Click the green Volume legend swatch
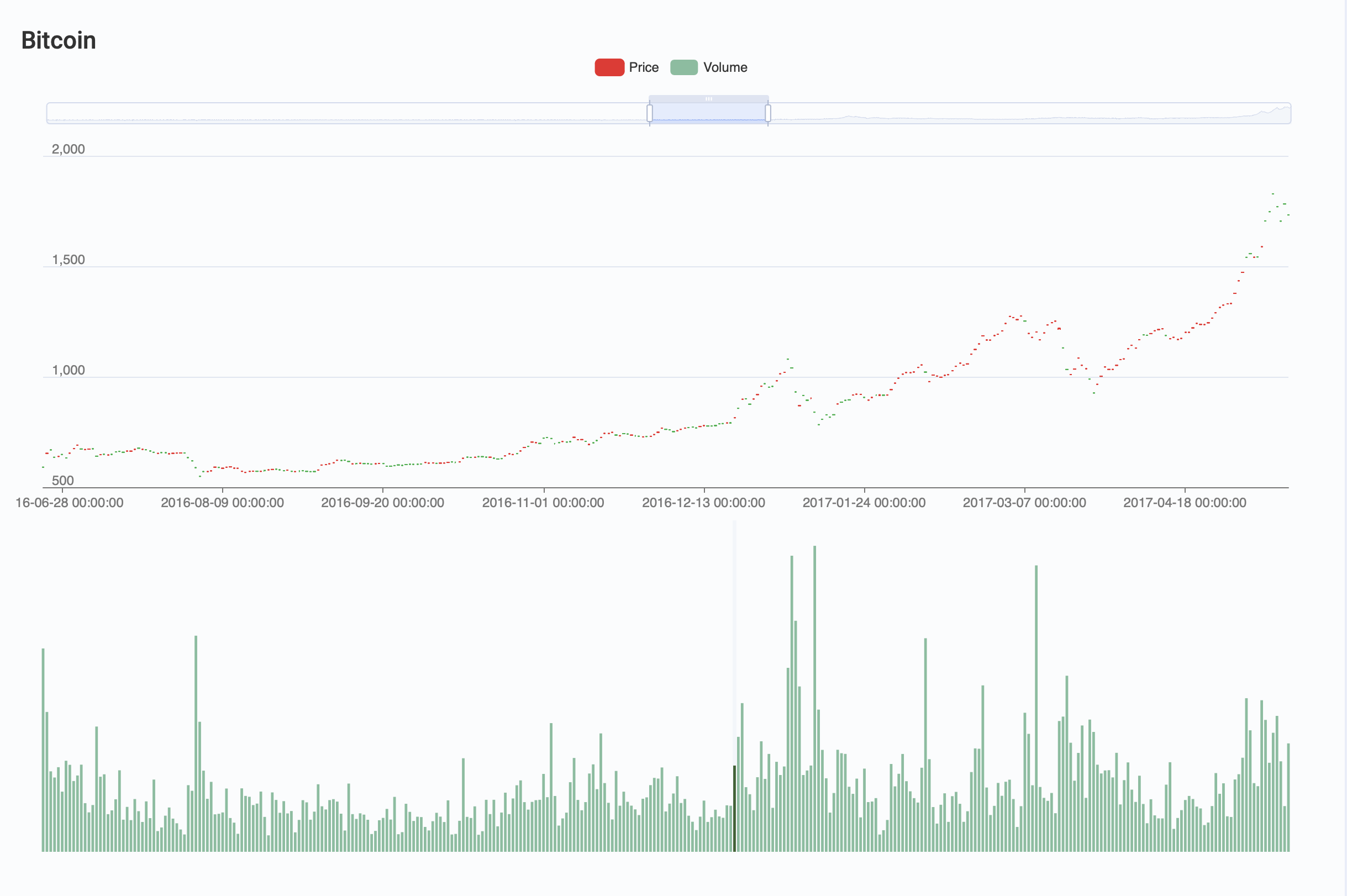The image size is (1347, 896). tap(683, 67)
